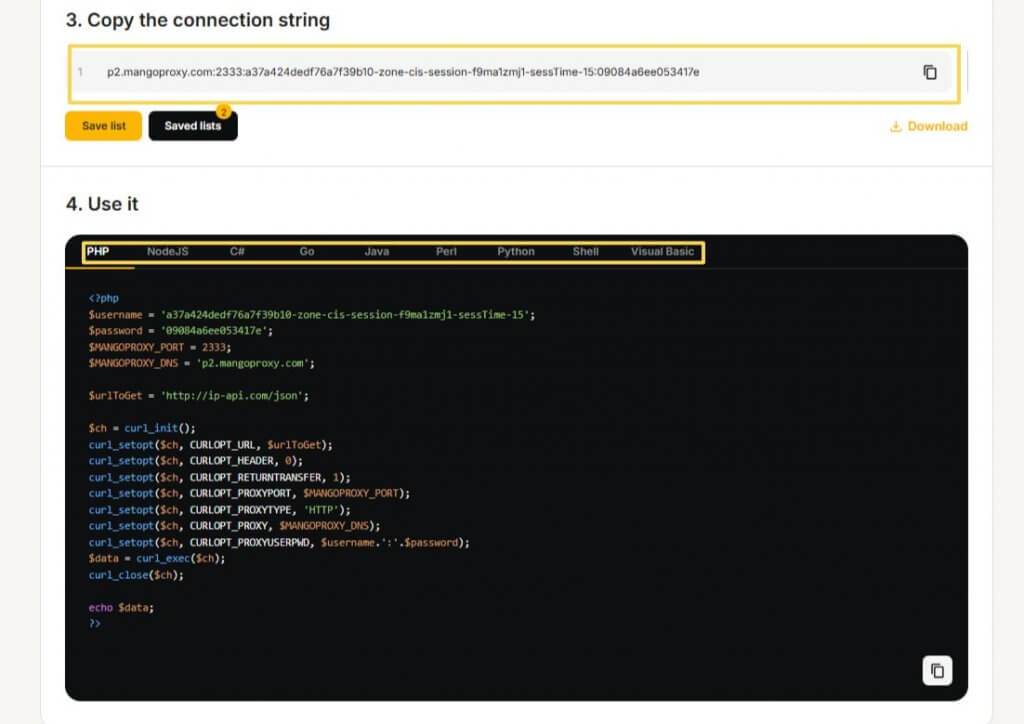Click the Download text link

pyautogui.click(x=937, y=127)
